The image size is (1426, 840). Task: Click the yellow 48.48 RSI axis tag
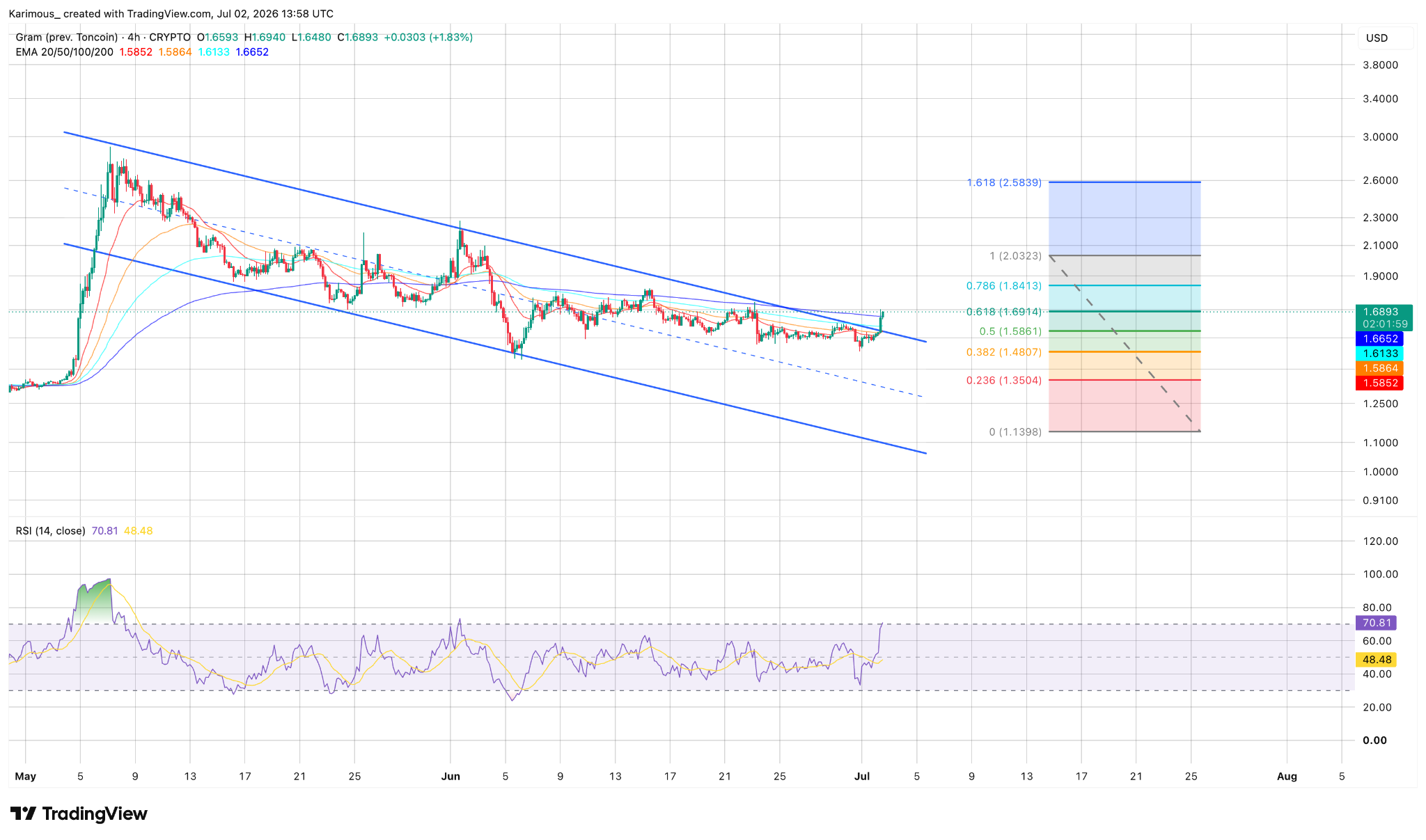tap(1376, 660)
